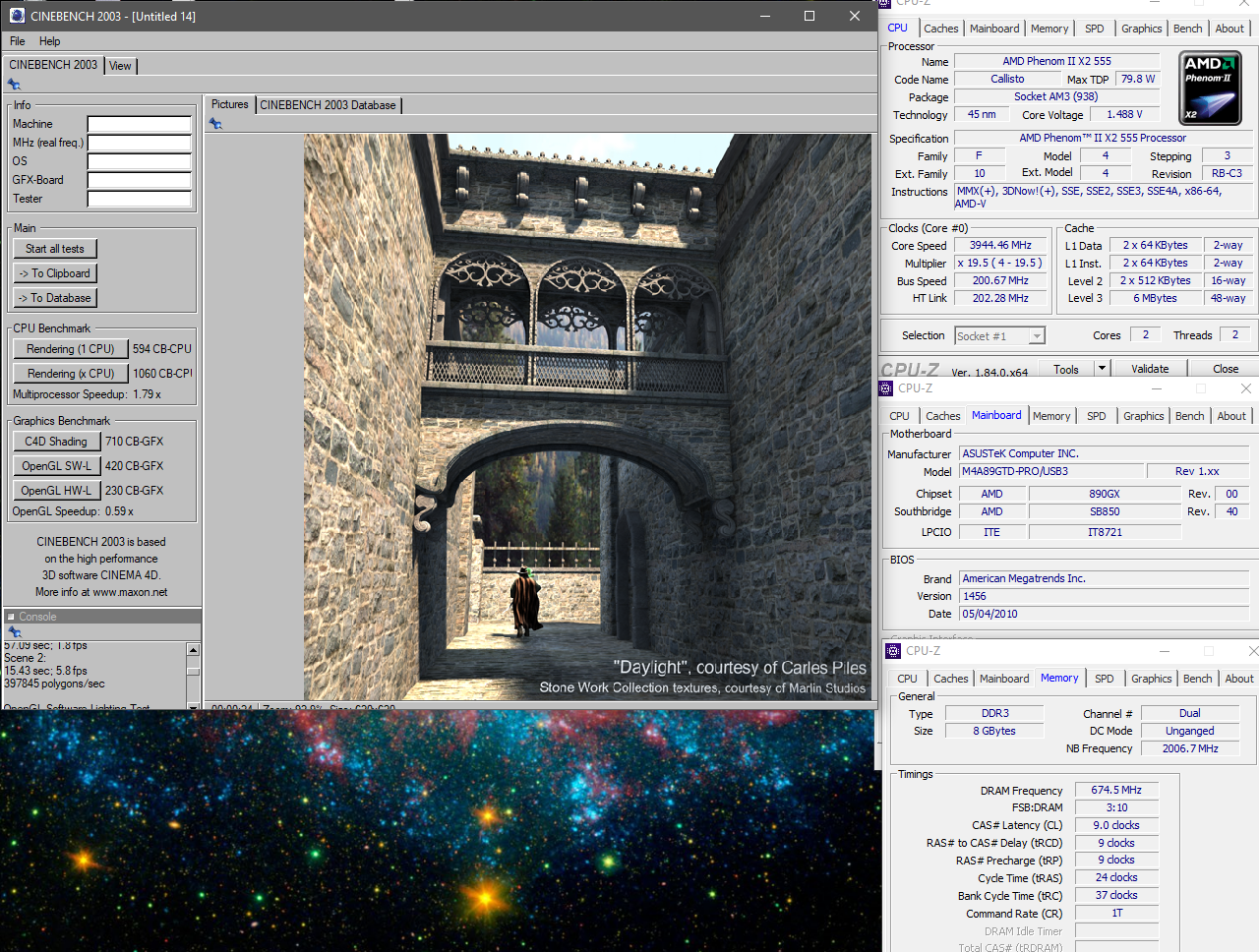Screen dimensions: 1259x952
Task: Click the CPU-Z chip icon in Memory window
Action: 893,651
